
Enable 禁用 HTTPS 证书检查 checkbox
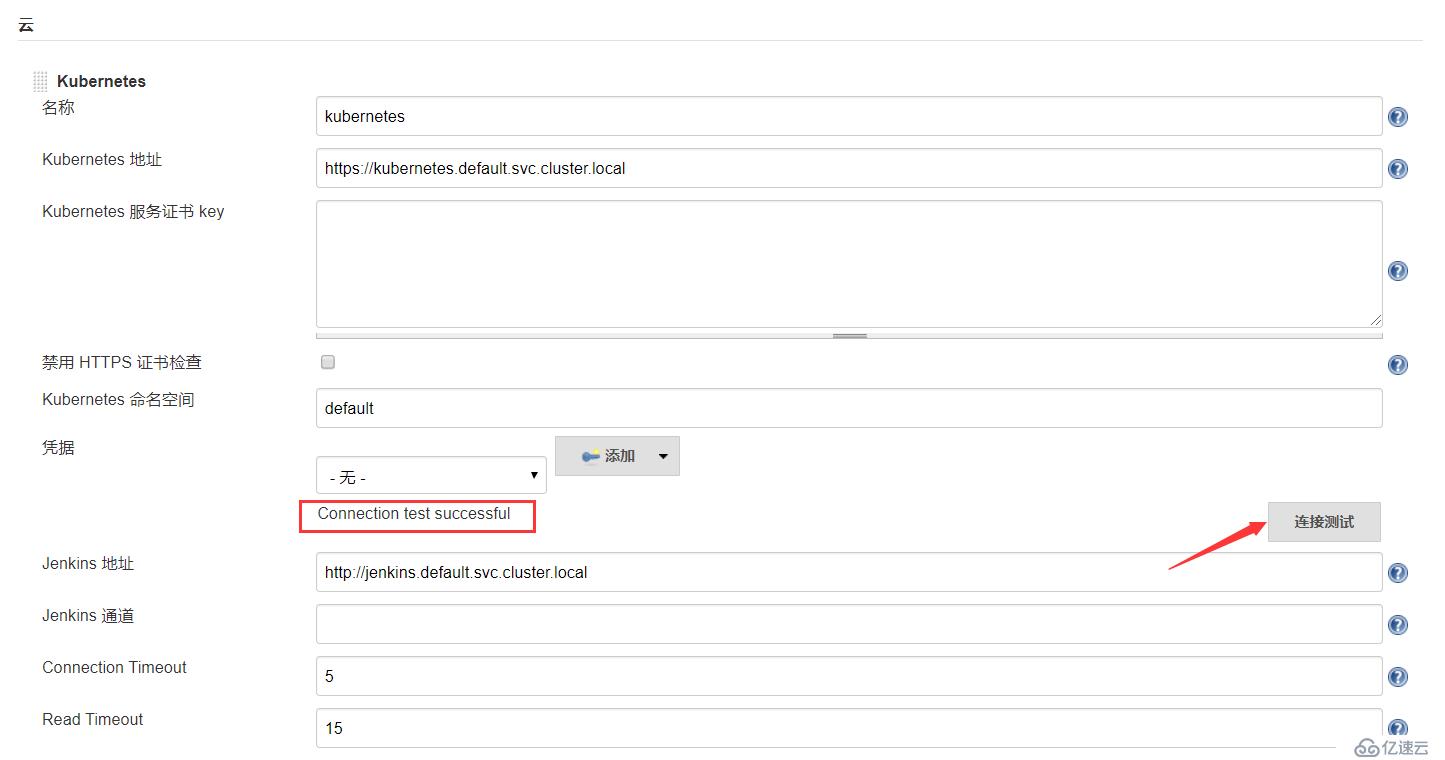328,362
